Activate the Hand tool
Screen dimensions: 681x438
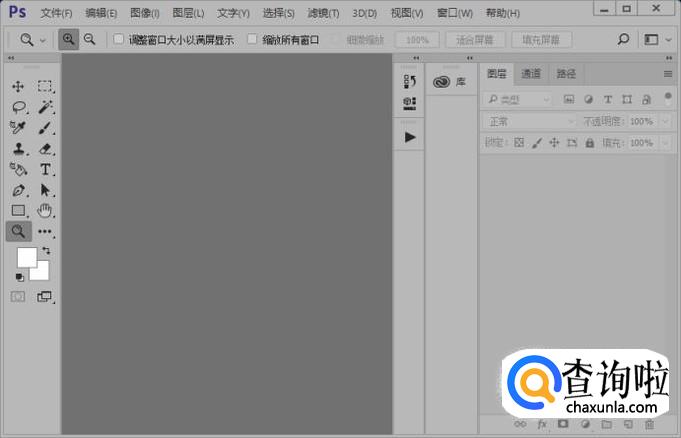(45, 211)
